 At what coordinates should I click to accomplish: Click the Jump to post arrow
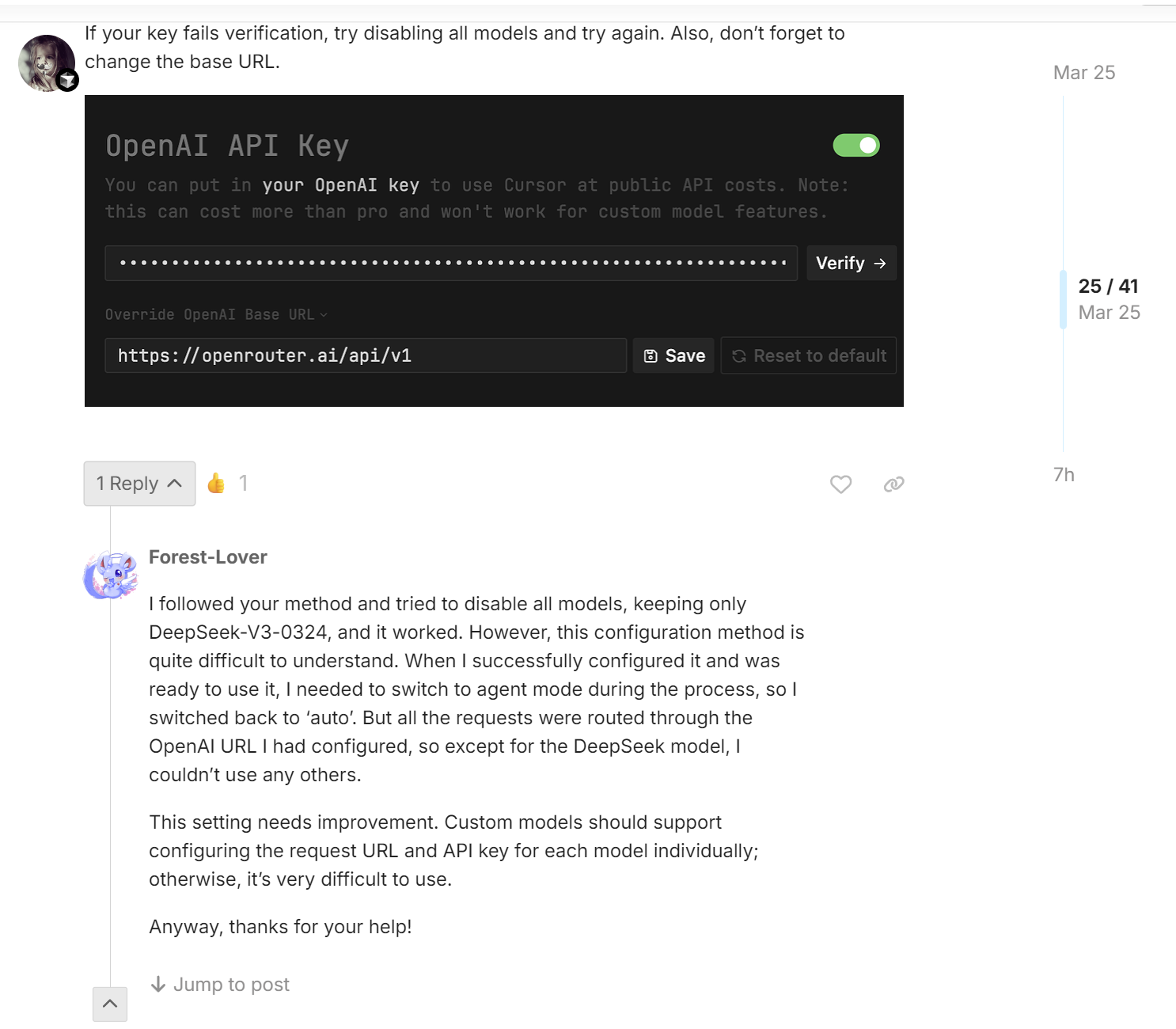tap(158, 984)
